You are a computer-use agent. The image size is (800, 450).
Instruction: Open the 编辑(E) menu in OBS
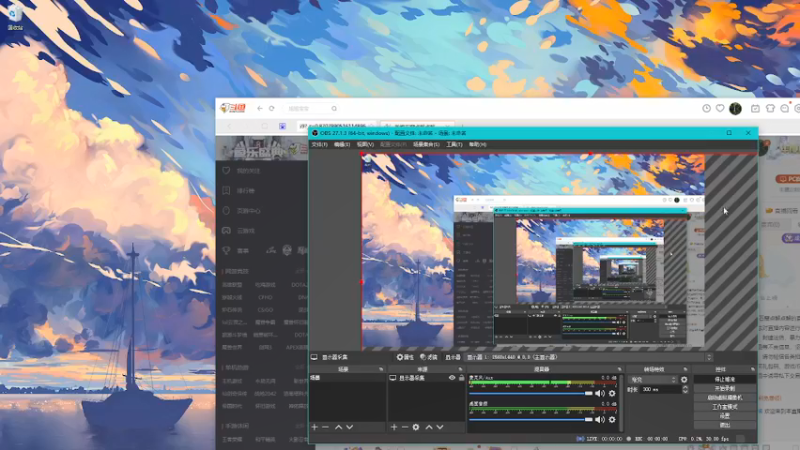coord(342,145)
